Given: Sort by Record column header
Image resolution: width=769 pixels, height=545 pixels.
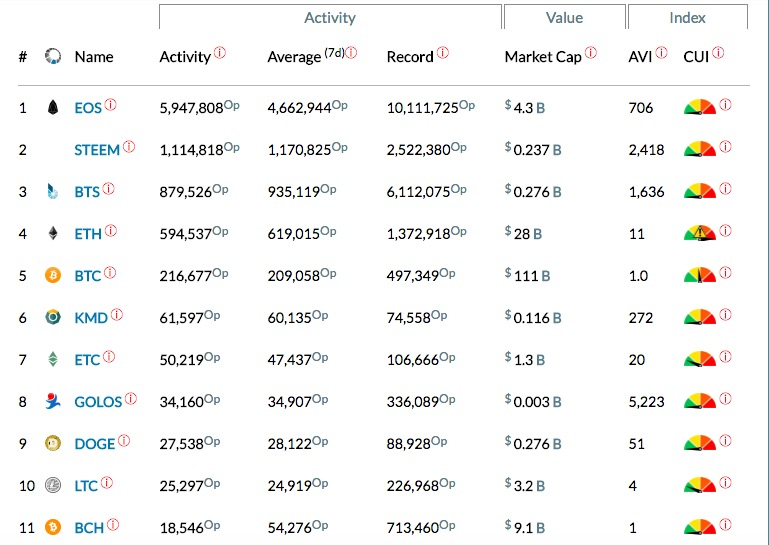Looking at the screenshot, I should (x=410, y=57).
